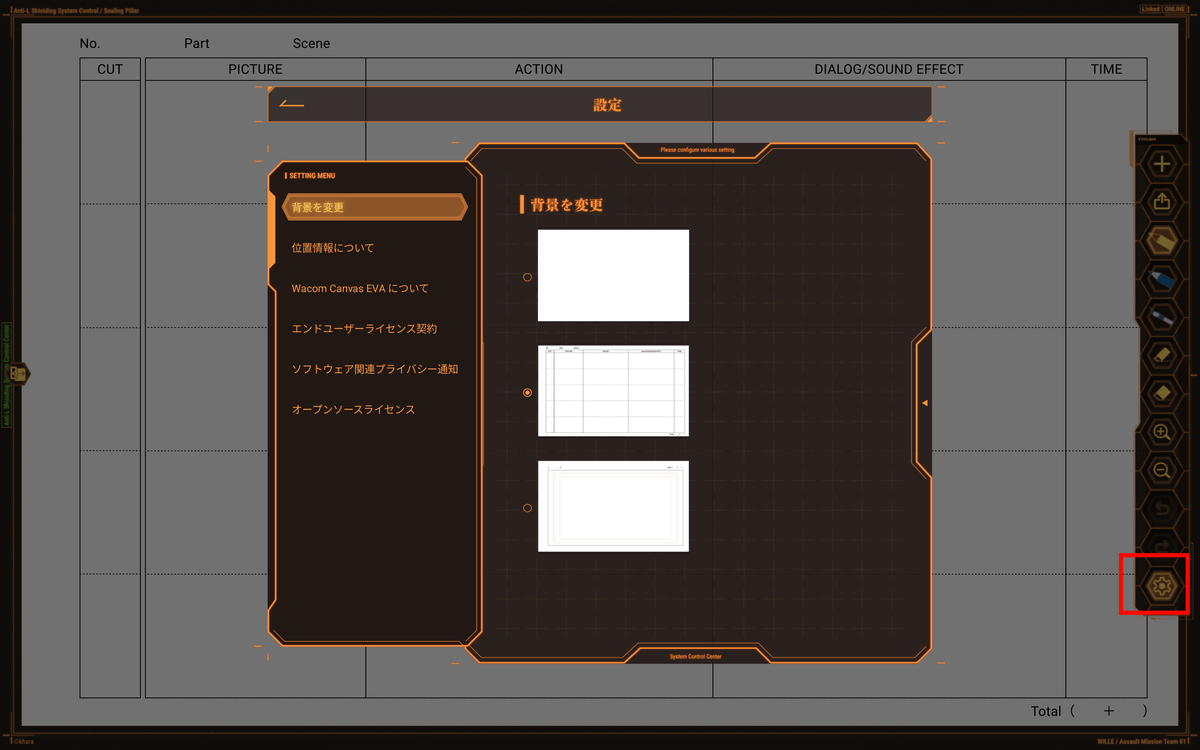Screen dimensions: 1200x750
Task: Select the storyboard table background radio button
Action: [x=528, y=393]
